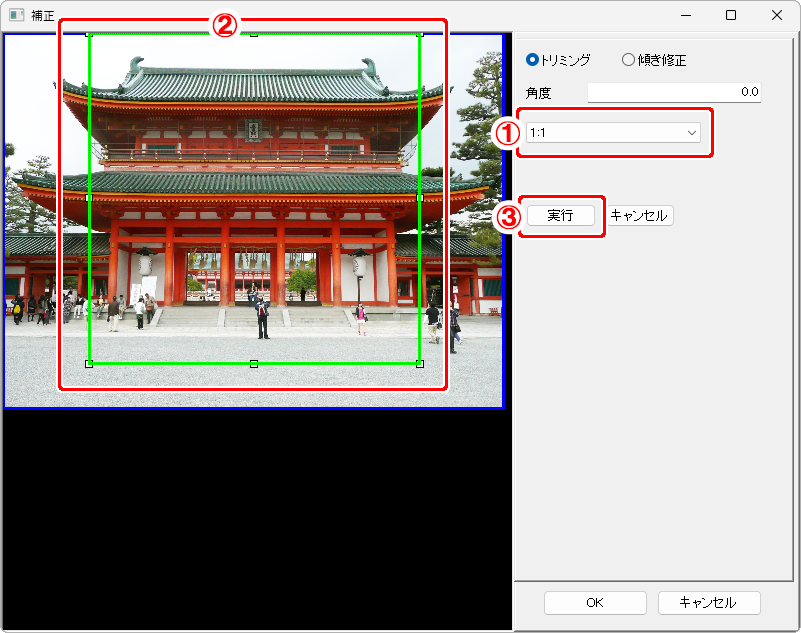The image size is (801, 633).
Task: Click the left-middle crop handle
Action: click(89, 198)
